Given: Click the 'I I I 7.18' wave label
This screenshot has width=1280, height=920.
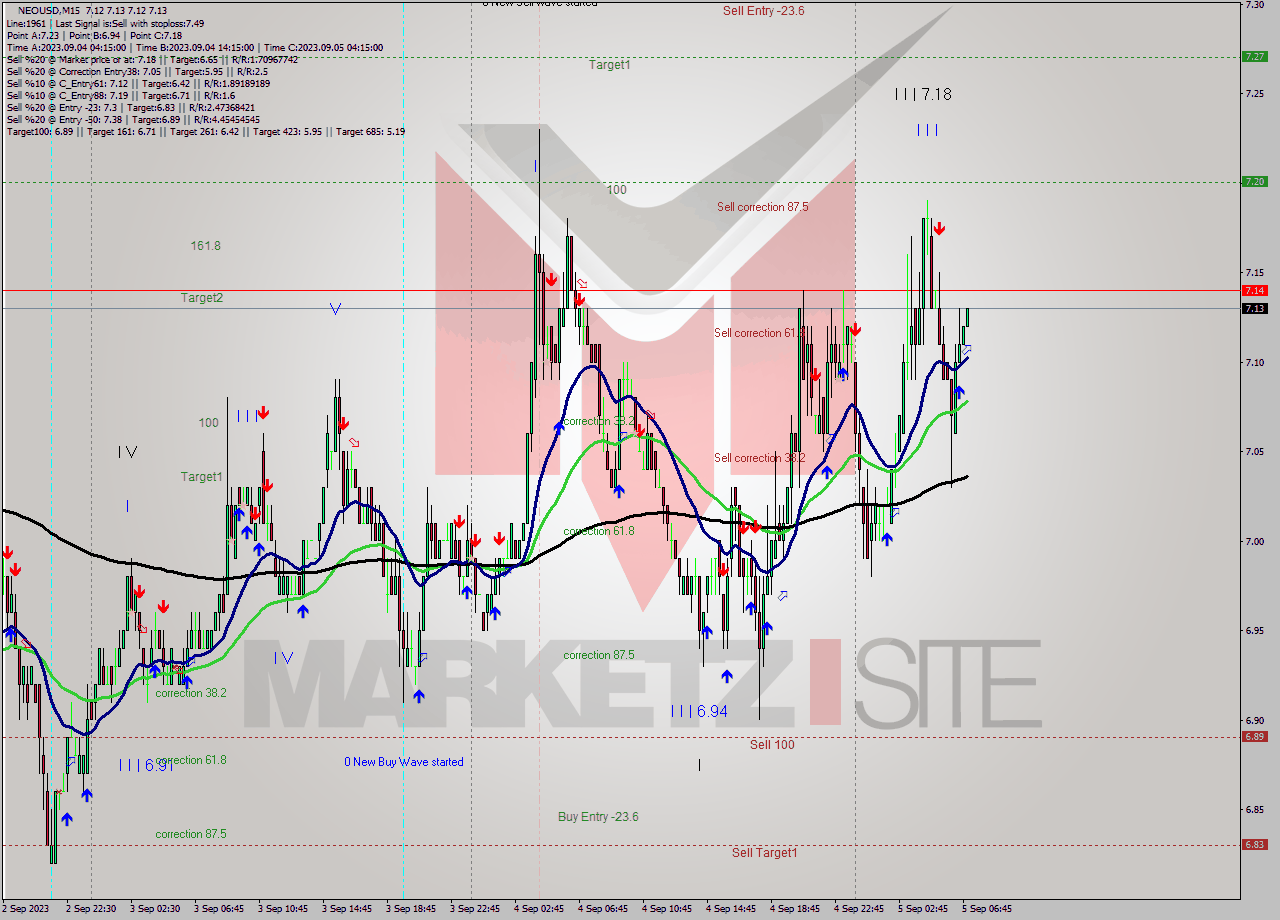Looking at the screenshot, I should (x=923, y=94).
